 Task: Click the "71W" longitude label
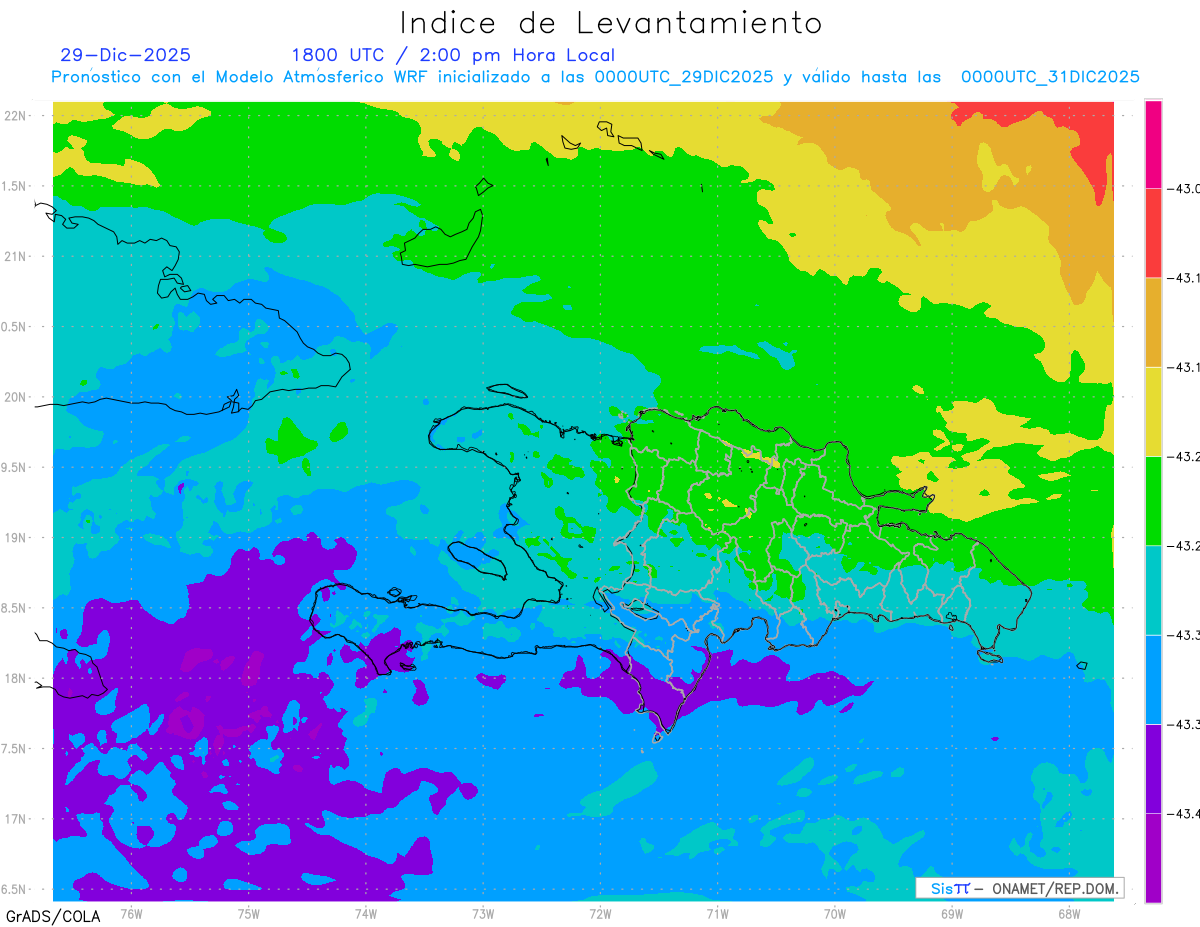tap(717, 914)
